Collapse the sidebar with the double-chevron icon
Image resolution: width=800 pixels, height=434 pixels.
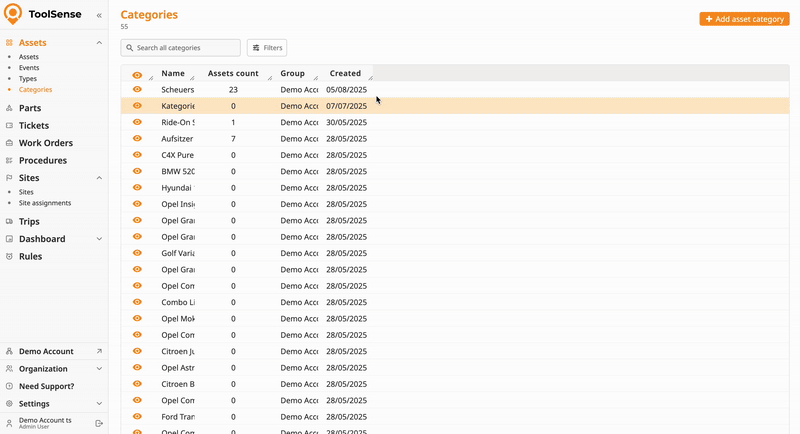point(98,16)
